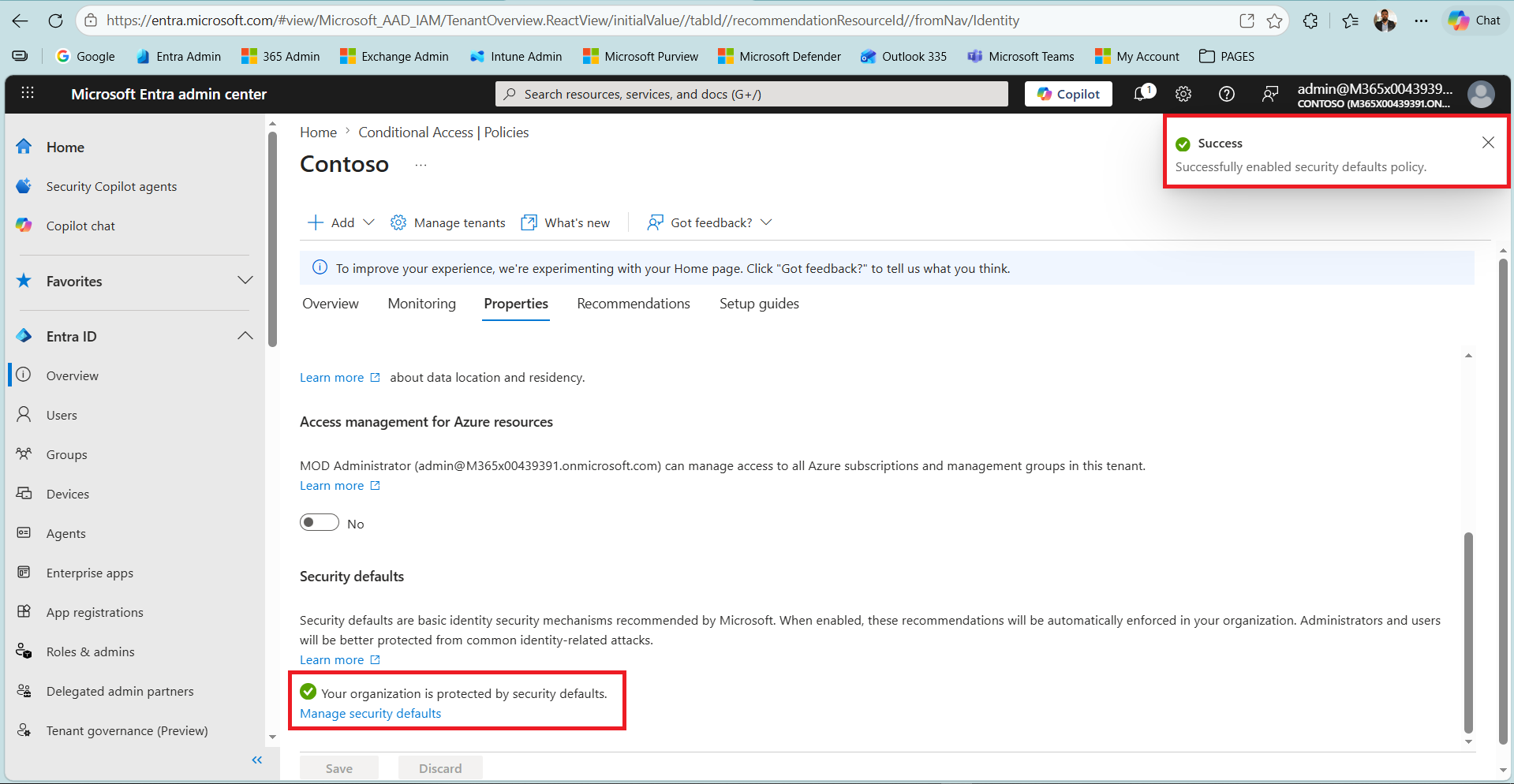
Task: Open the Got feedback dropdown
Action: coord(709,222)
